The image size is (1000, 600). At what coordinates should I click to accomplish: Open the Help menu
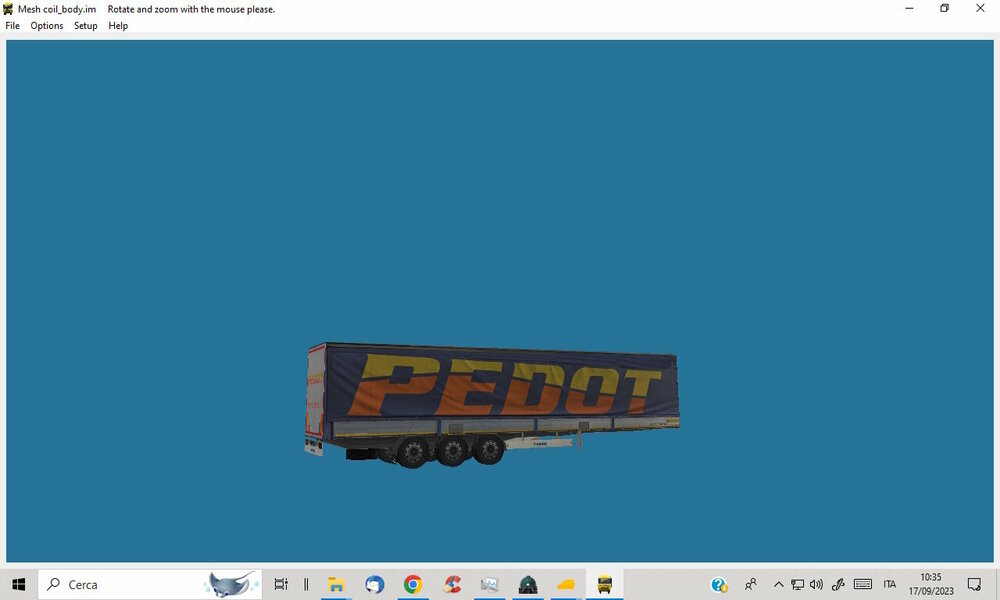pyautogui.click(x=118, y=26)
